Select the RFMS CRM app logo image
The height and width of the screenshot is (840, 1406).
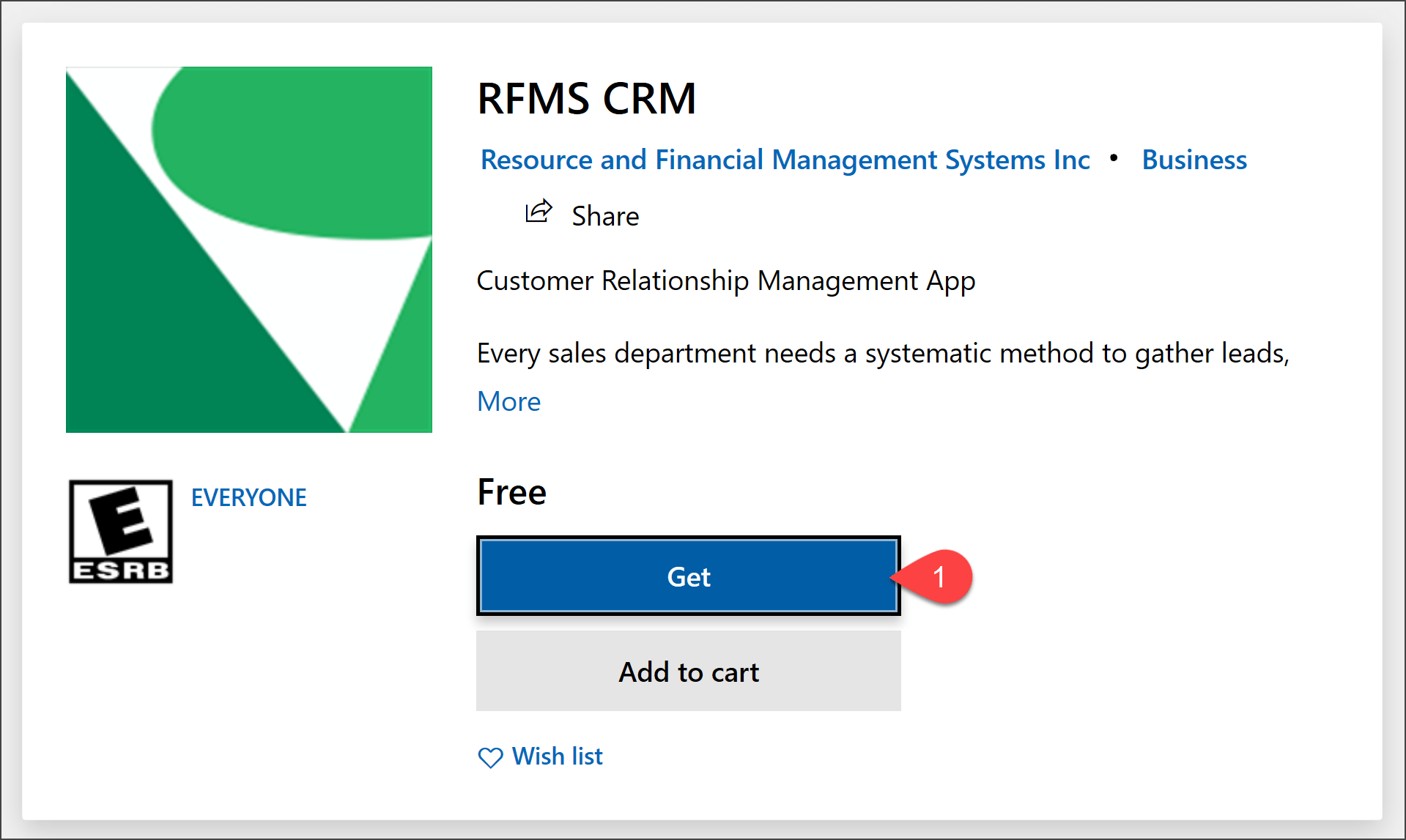[248, 250]
